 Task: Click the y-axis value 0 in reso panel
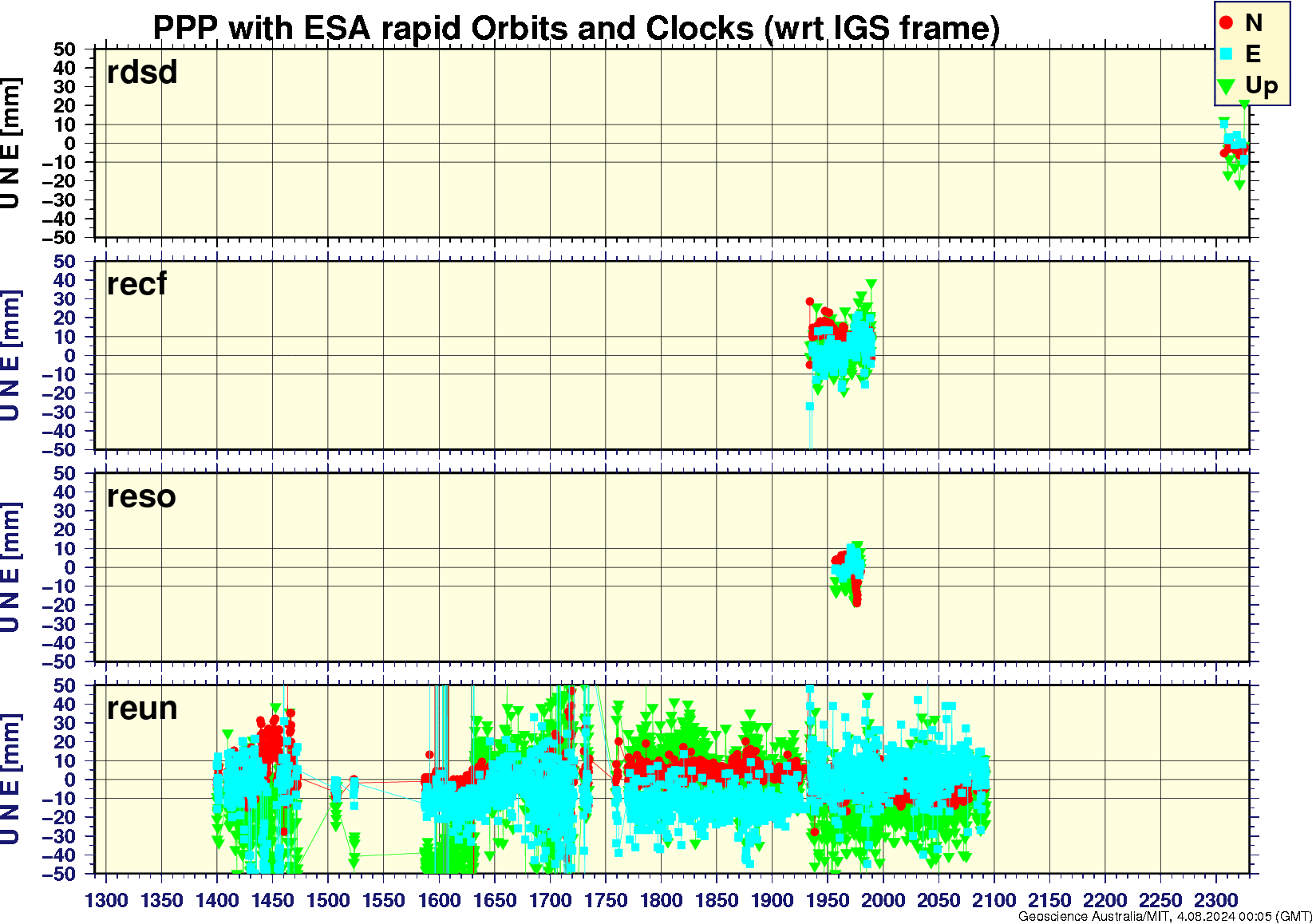coord(70,568)
